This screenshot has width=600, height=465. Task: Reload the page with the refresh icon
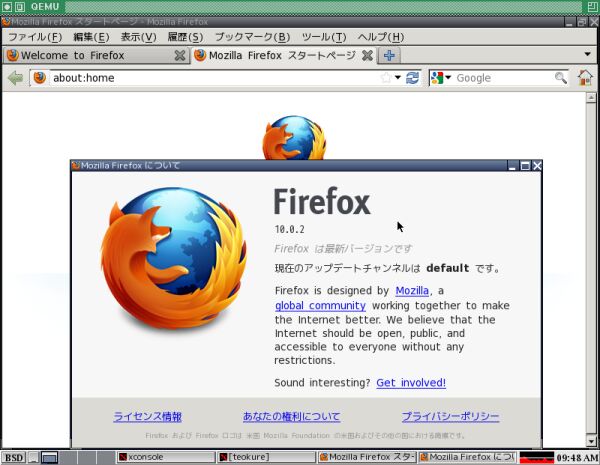pyautogui.click(x=412, y=78)
